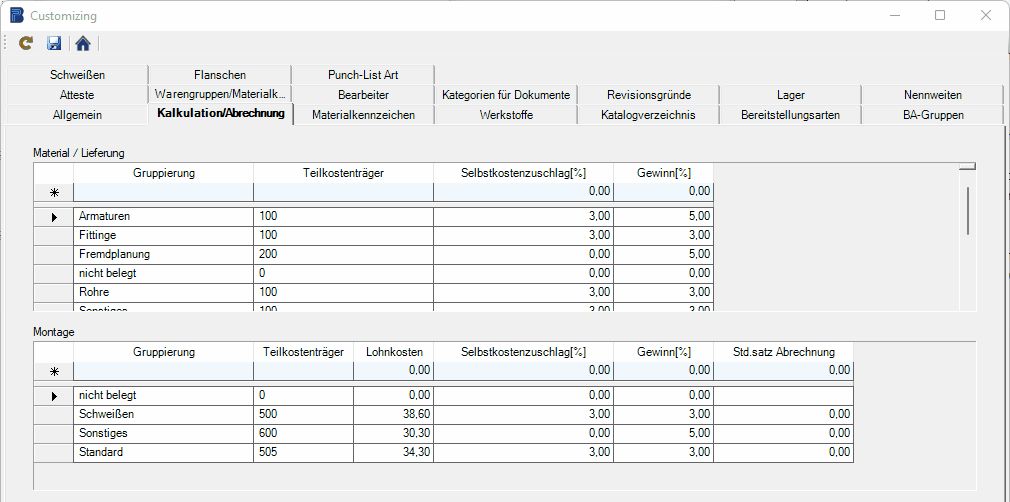Click the home toolbar icon
The image size is (1010, 502).
click(x=83, y=43)
